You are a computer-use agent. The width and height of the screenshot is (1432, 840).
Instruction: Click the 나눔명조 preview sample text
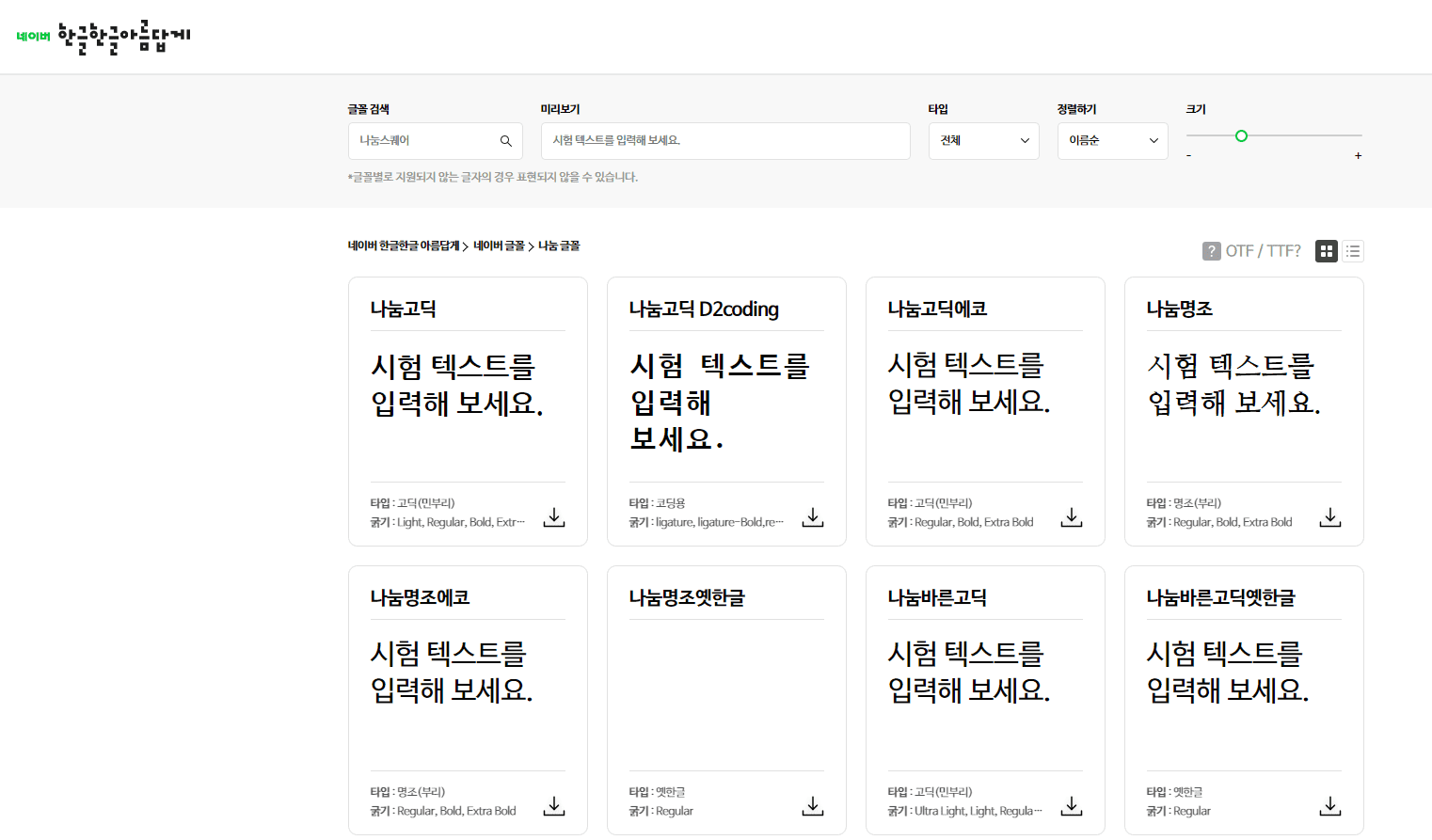tap(1233, 385)
